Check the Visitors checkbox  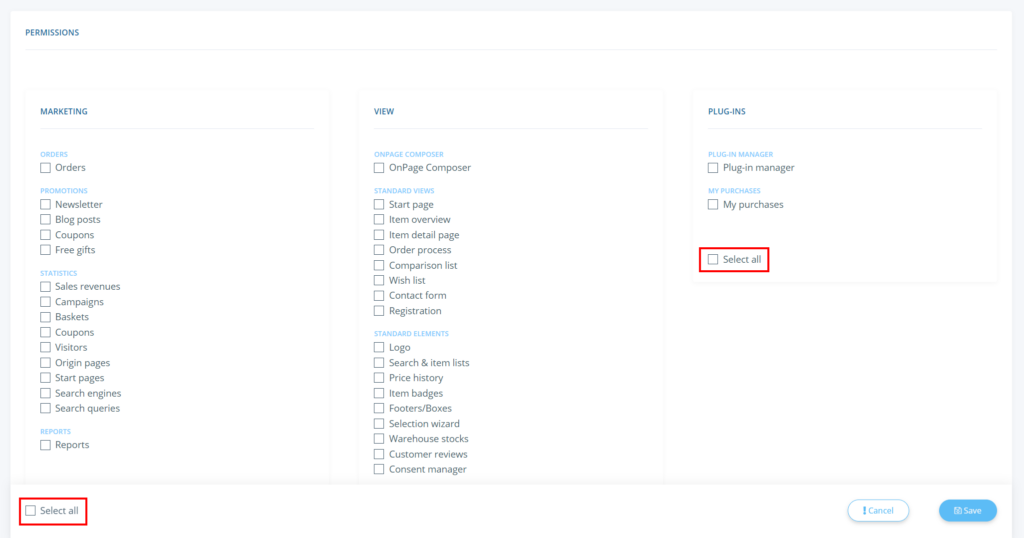point(45,347)
